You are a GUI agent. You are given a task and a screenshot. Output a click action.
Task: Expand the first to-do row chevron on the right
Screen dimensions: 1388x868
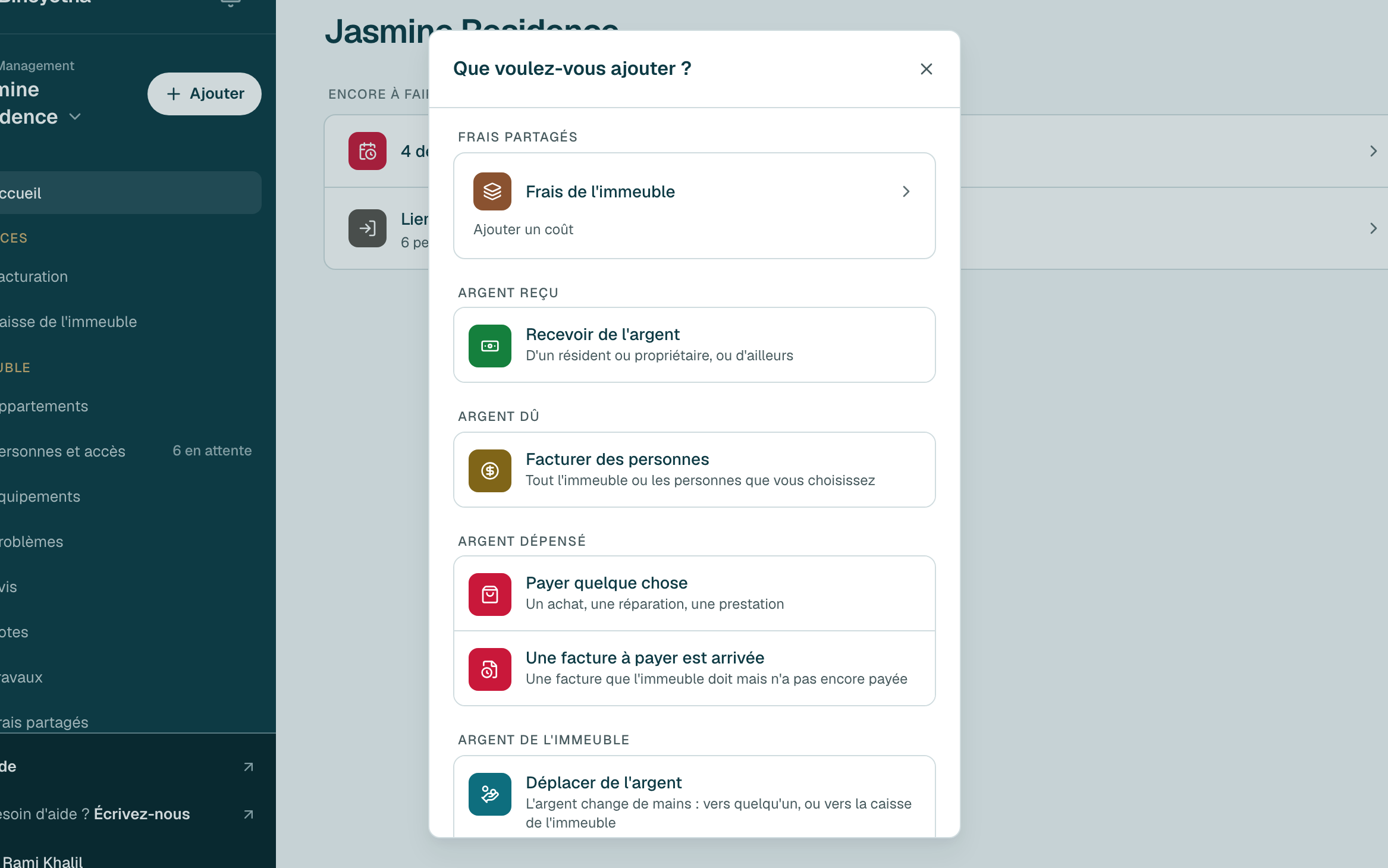point(1373,151)
